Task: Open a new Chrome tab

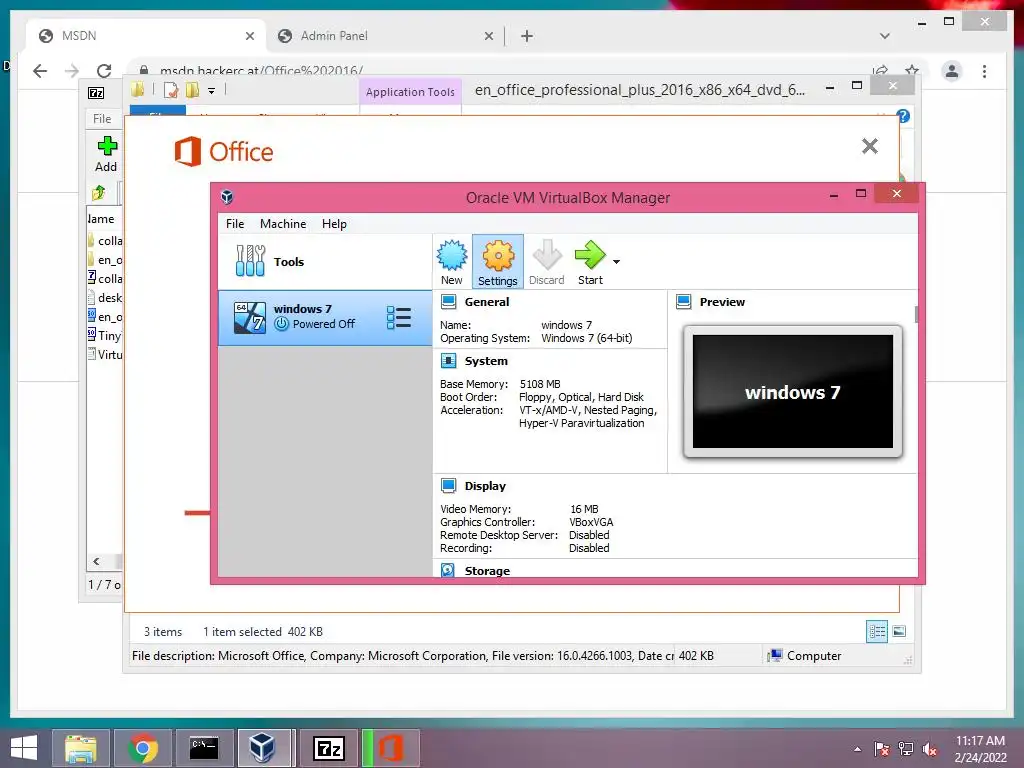Action: tap(526, 36)
